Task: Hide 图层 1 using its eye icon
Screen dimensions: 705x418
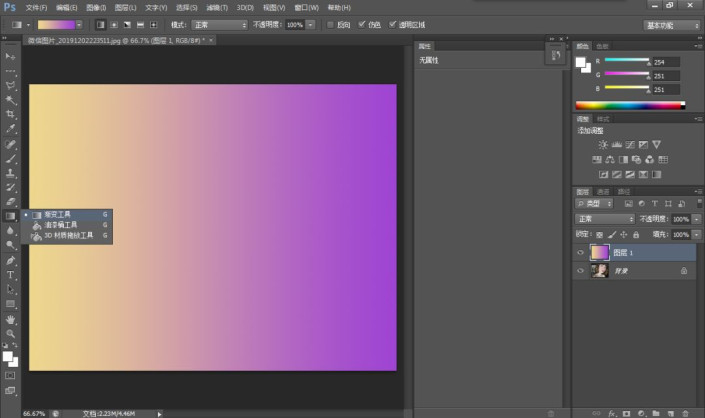Action: click(580, 253)
